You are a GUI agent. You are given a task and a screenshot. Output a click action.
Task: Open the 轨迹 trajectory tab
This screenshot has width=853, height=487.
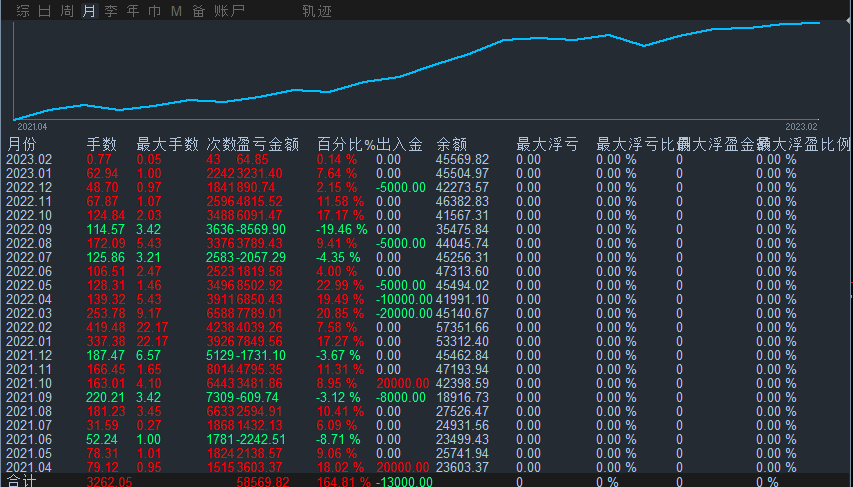click(317, 11)
